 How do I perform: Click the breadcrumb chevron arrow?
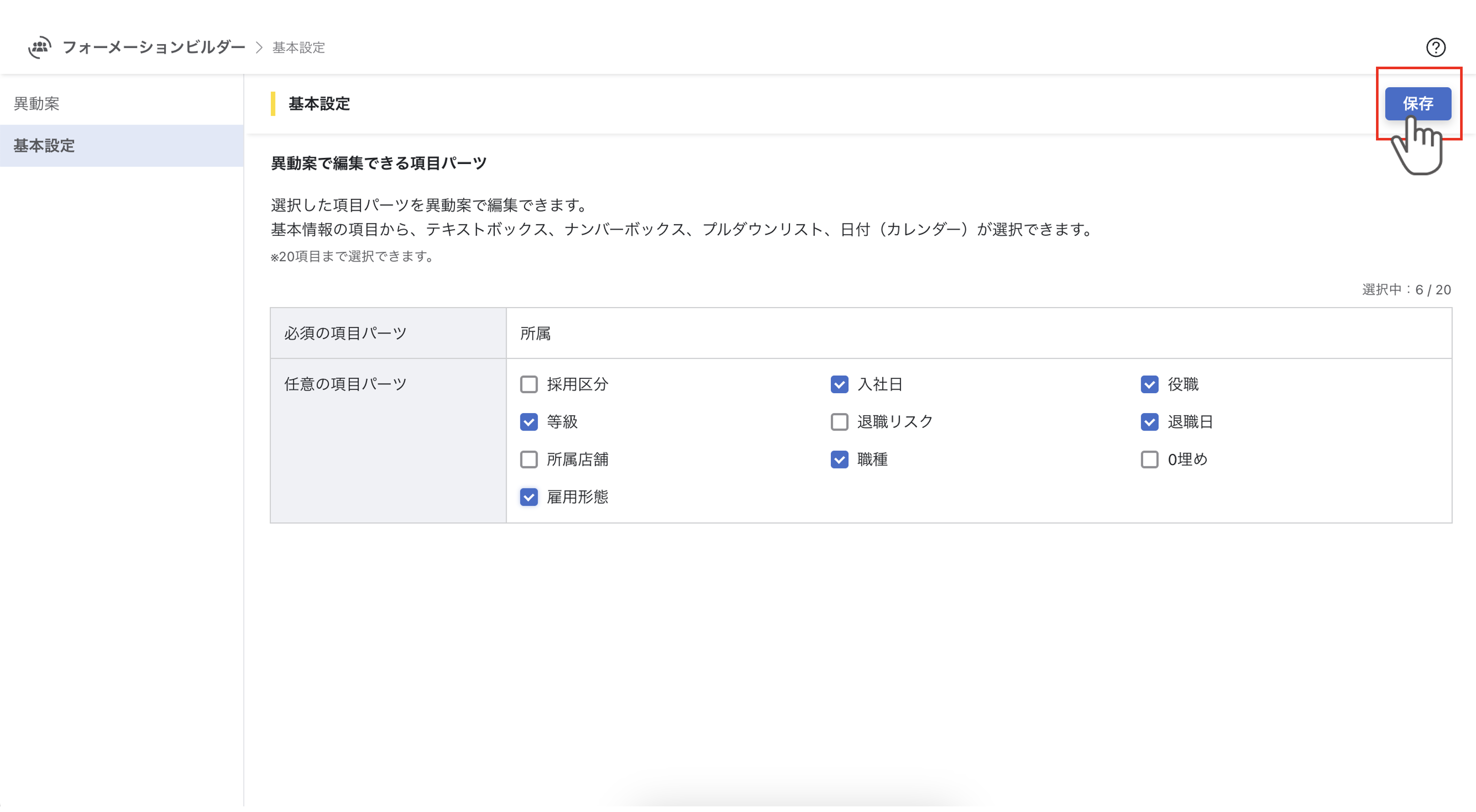click(259, 48)
